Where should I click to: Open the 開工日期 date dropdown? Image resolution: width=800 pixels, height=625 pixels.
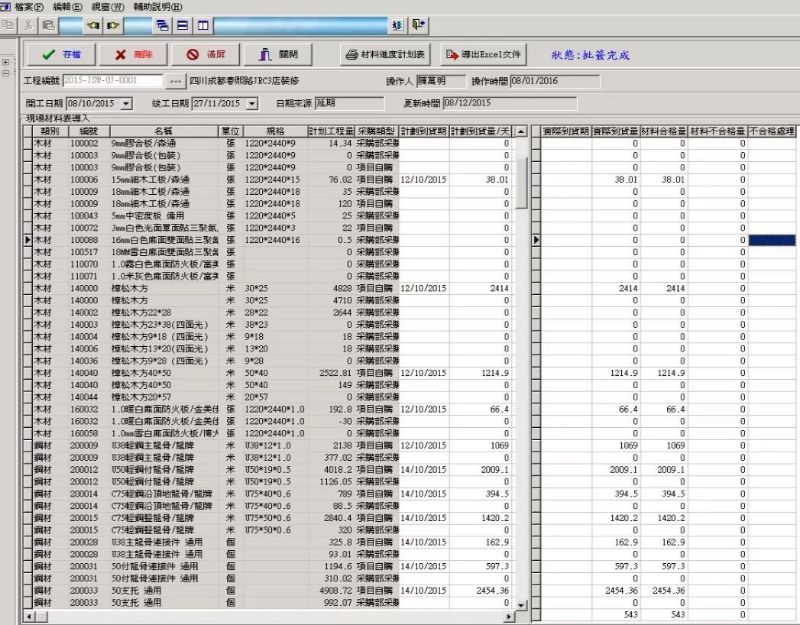pyautogui.click(x=126, y=104)
